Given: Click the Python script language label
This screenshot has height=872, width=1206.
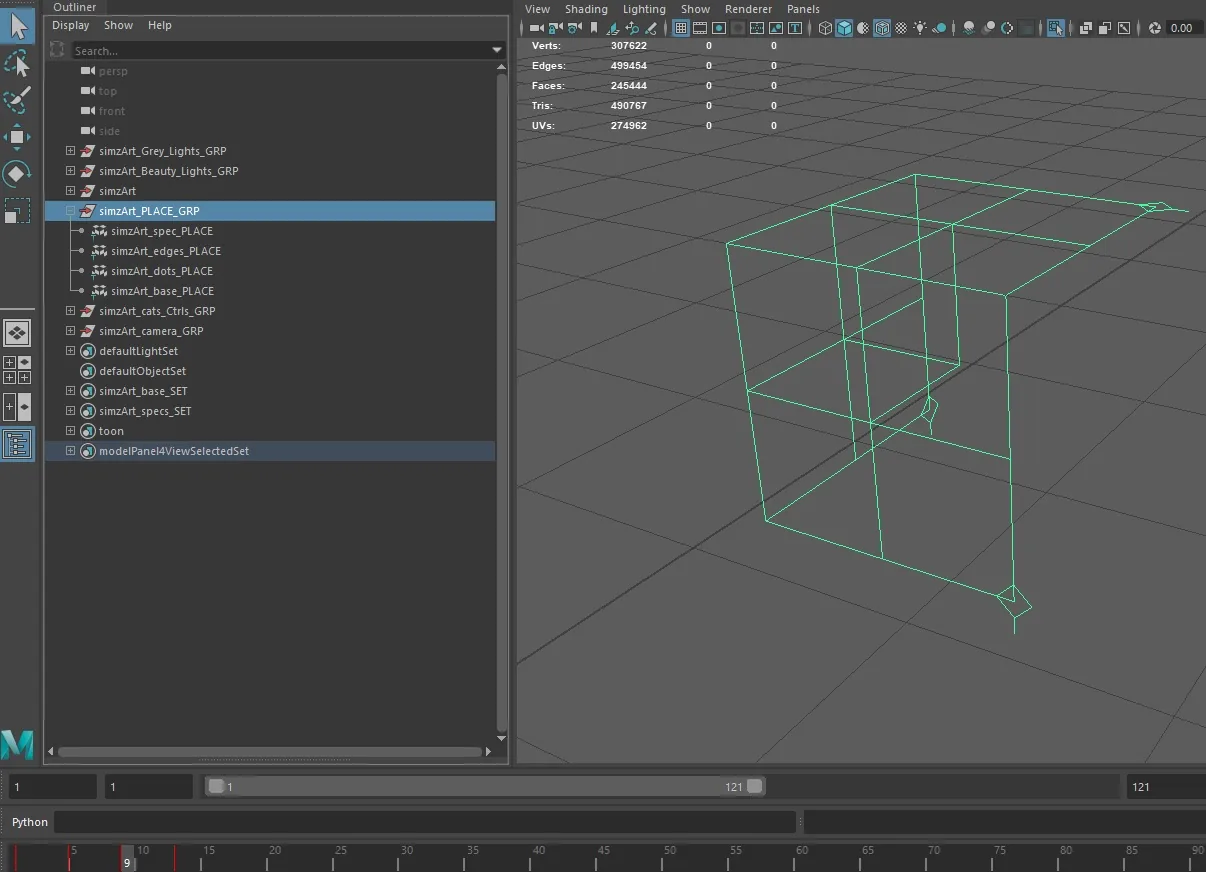Looking at the screenshot, I should (x=30, y=822).
